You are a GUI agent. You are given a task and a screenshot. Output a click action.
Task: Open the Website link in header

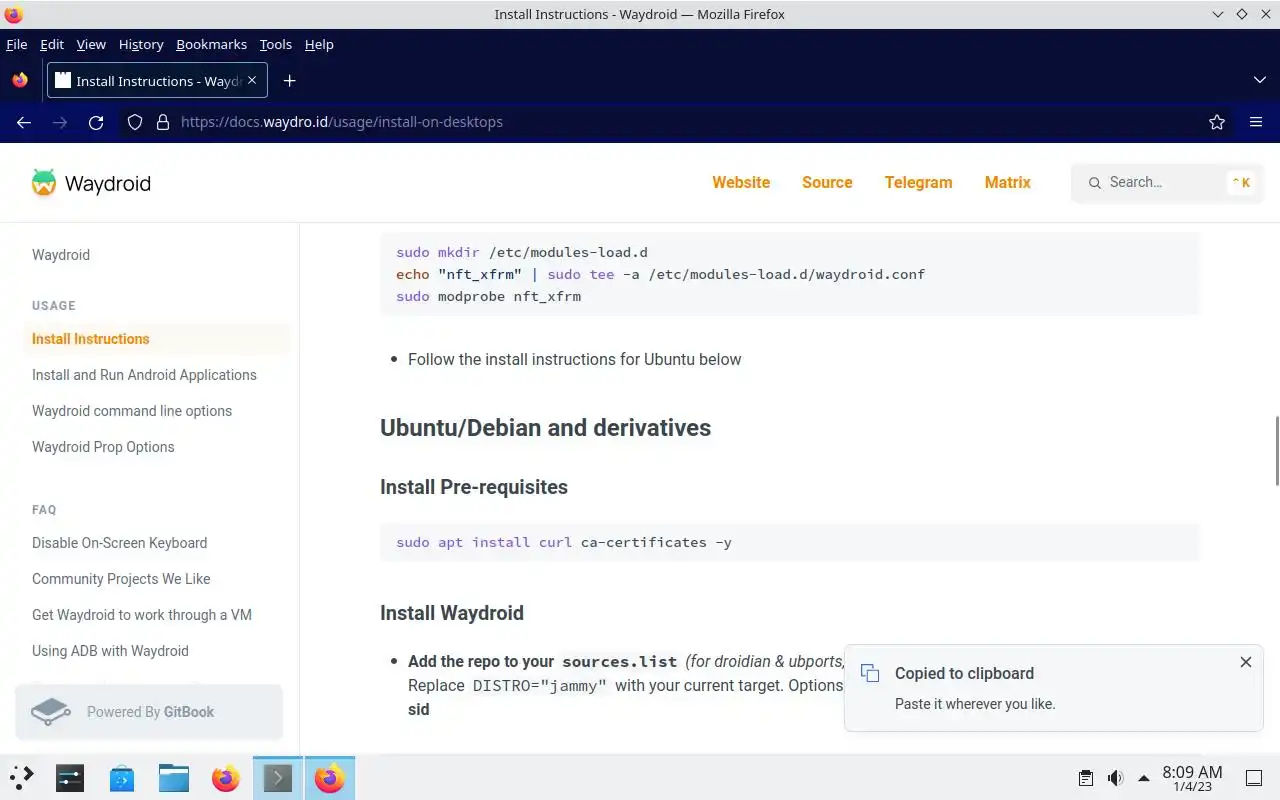[x=741, y=182]
